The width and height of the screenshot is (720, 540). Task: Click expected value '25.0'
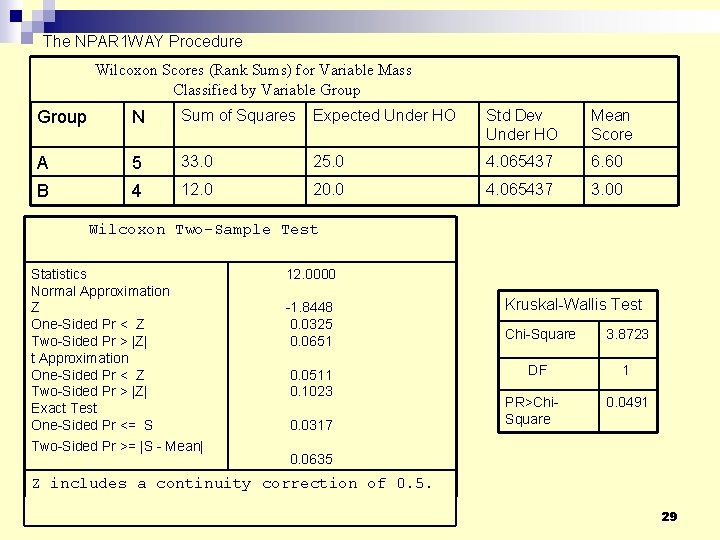(x=328, y=161)
